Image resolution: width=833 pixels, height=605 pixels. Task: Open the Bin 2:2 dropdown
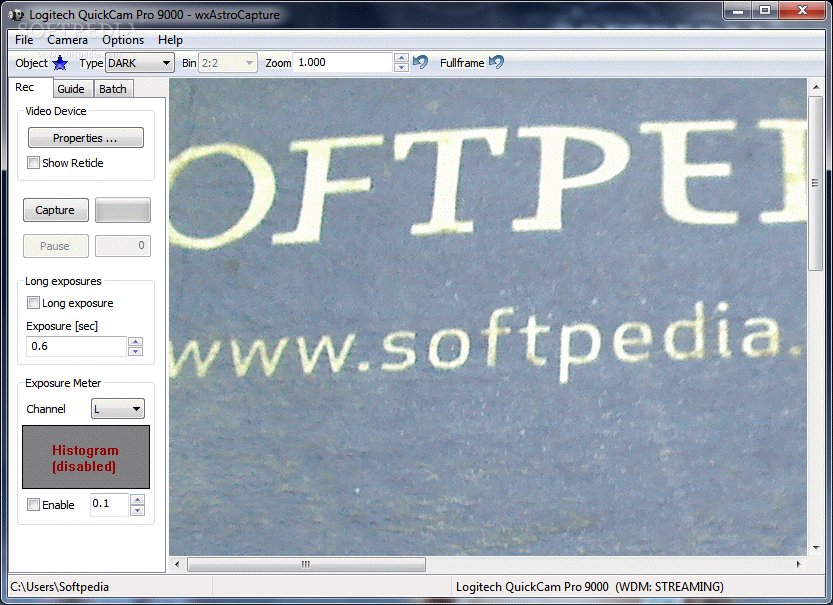(227, 63)
